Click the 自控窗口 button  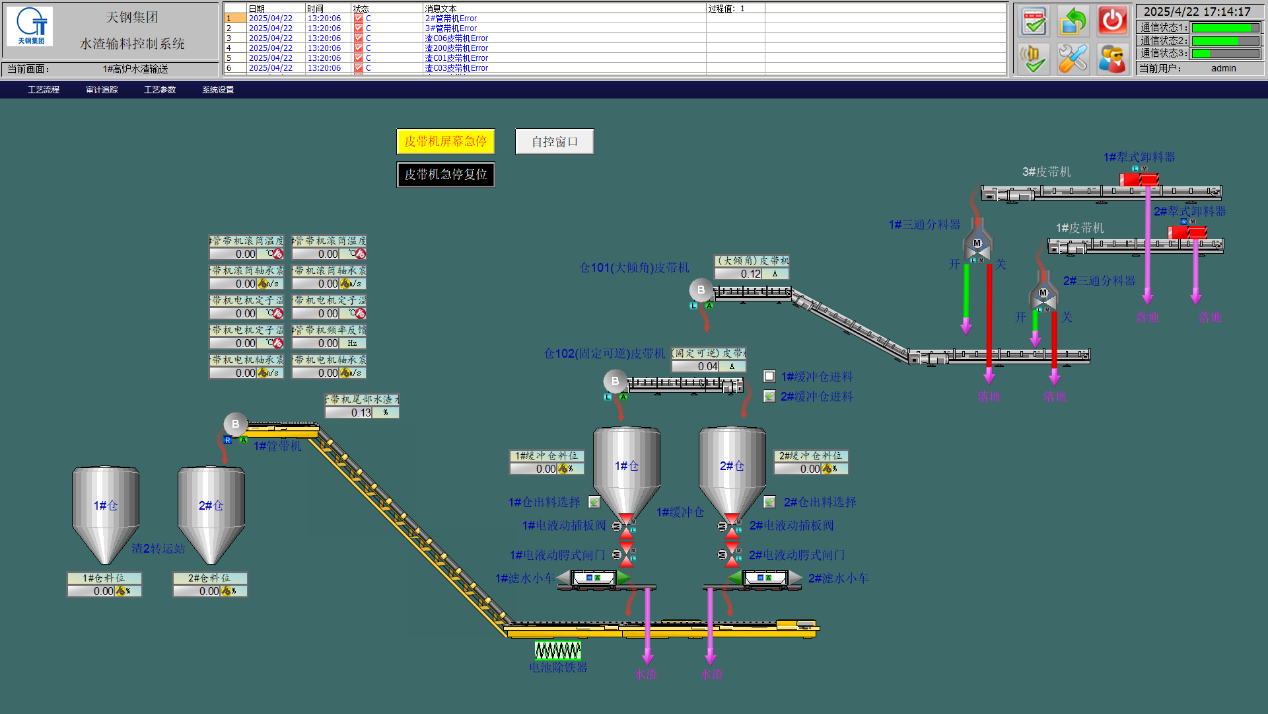554,142
